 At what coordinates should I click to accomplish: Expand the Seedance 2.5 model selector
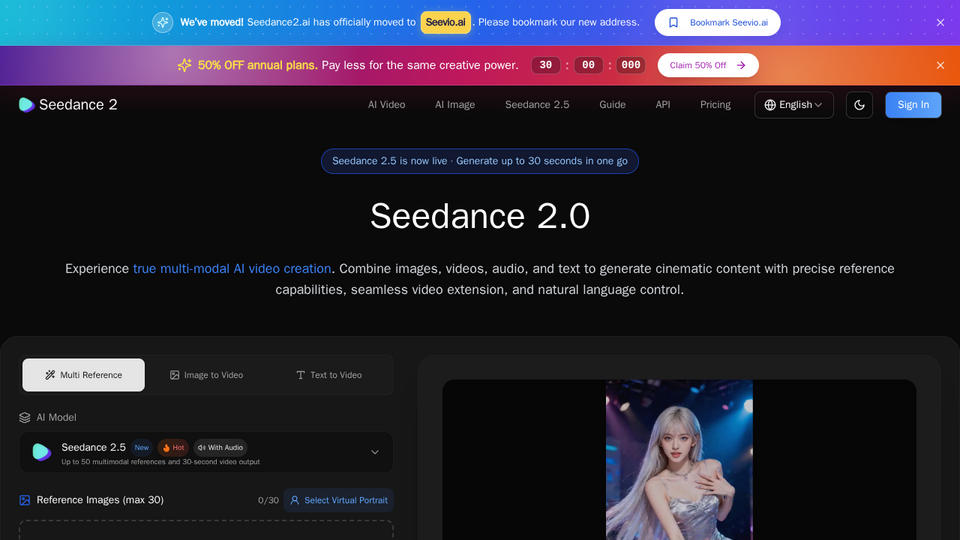[206, 452]
